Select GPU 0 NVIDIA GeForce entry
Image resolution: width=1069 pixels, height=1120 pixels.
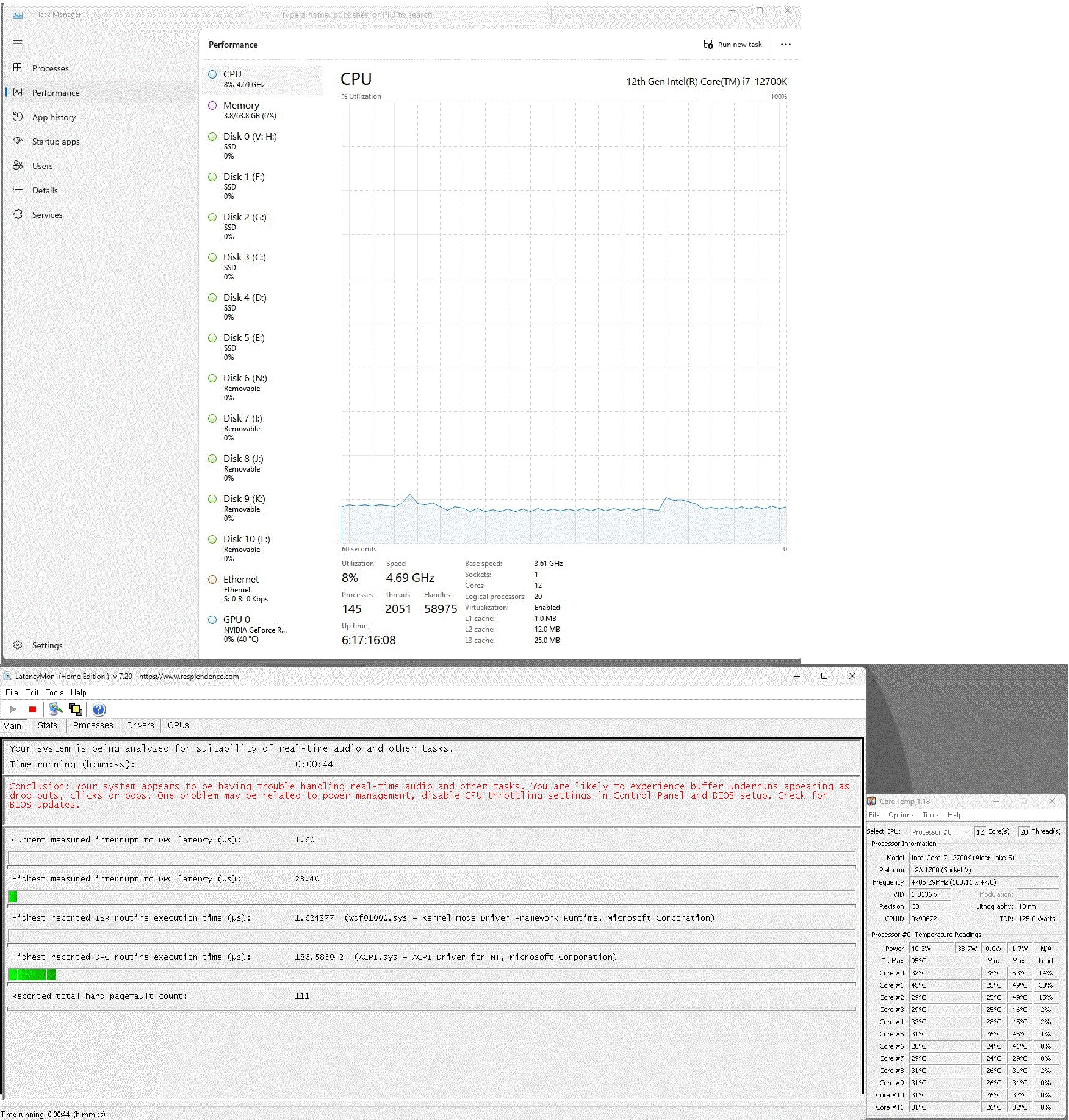262,629
